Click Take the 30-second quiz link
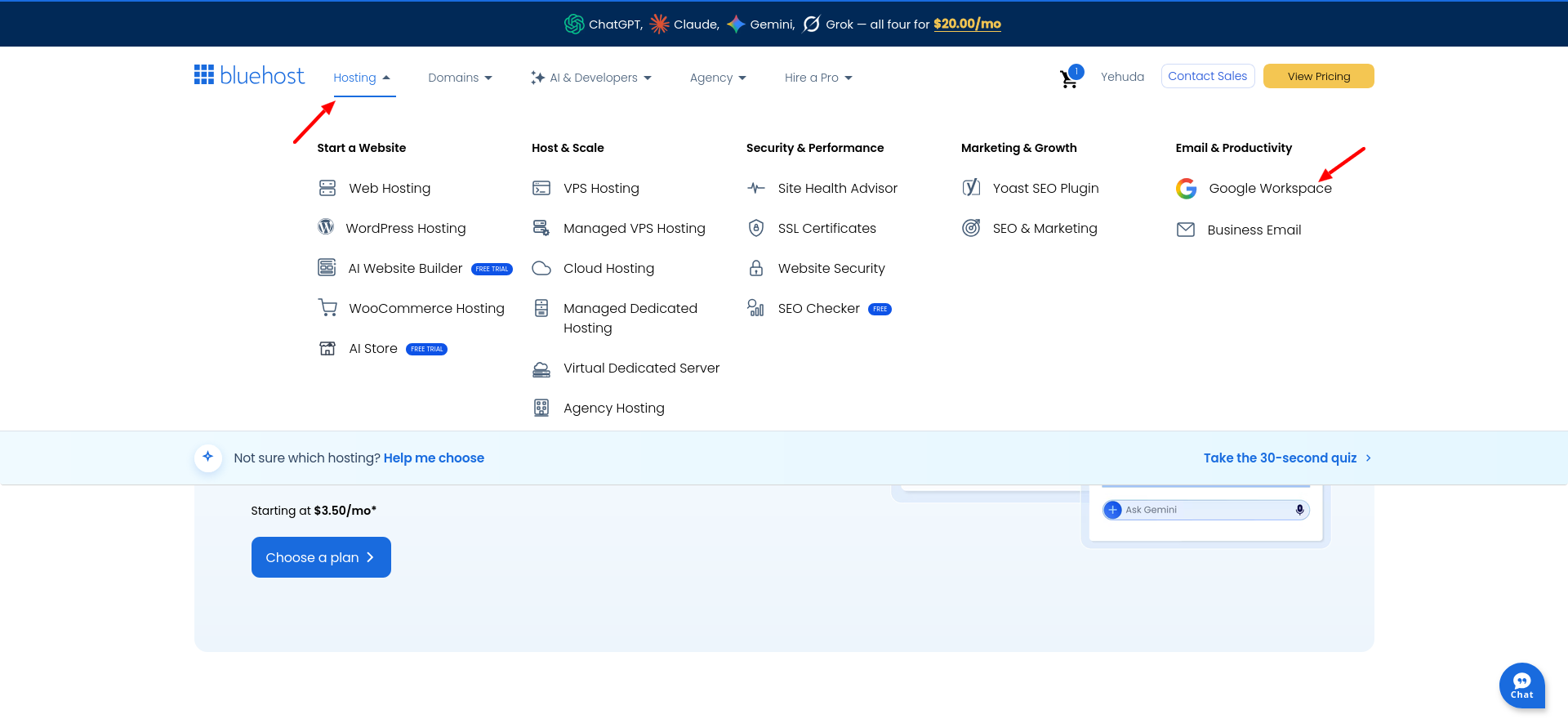 pyautogui.click(x=1287, y=458)
